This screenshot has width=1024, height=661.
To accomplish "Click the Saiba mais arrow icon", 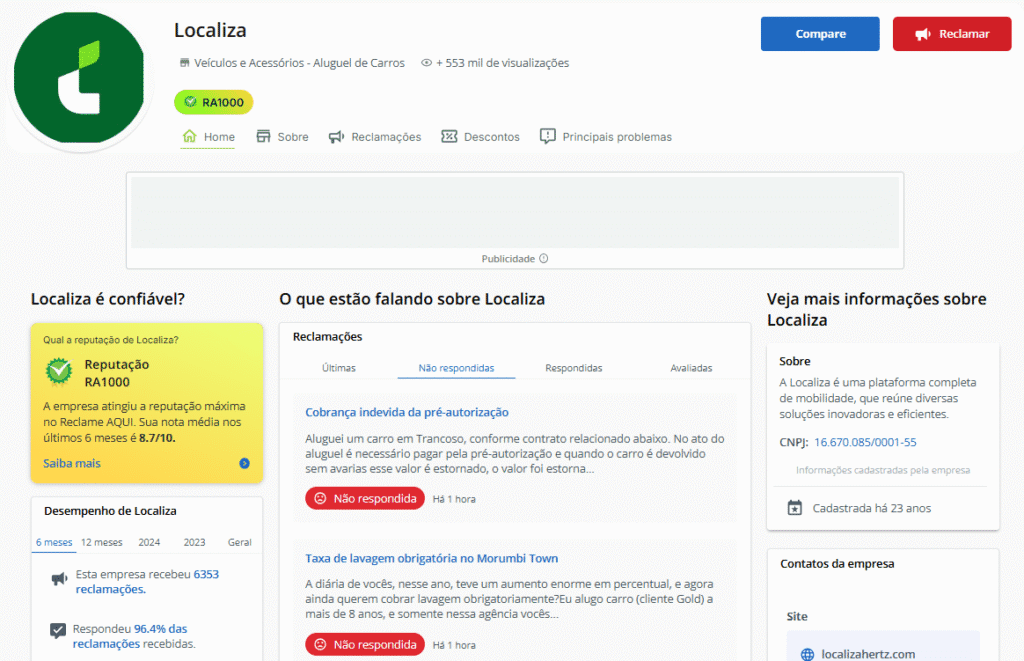I will coord(244,463).
